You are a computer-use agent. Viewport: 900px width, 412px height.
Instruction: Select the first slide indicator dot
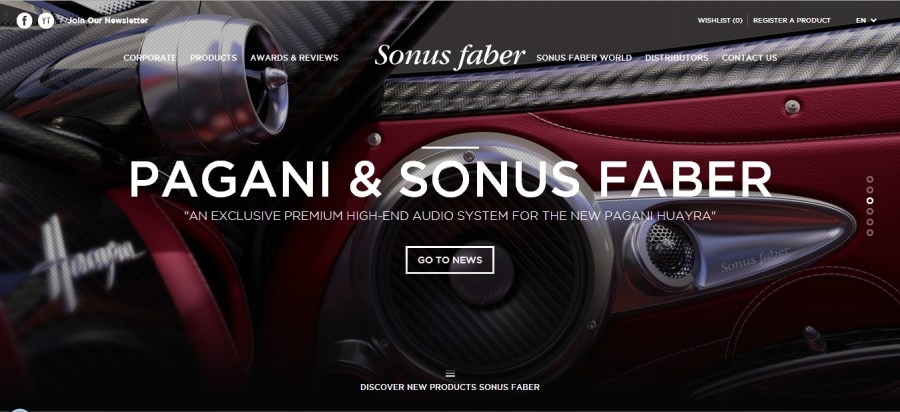pos(870,179)
